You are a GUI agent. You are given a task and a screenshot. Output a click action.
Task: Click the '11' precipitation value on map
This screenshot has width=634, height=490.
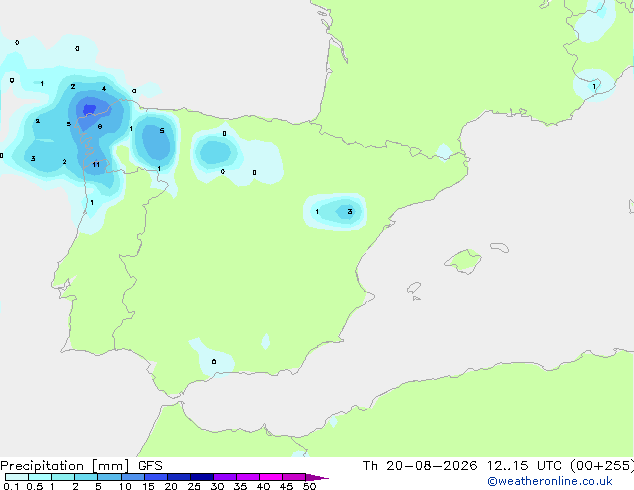96,165
